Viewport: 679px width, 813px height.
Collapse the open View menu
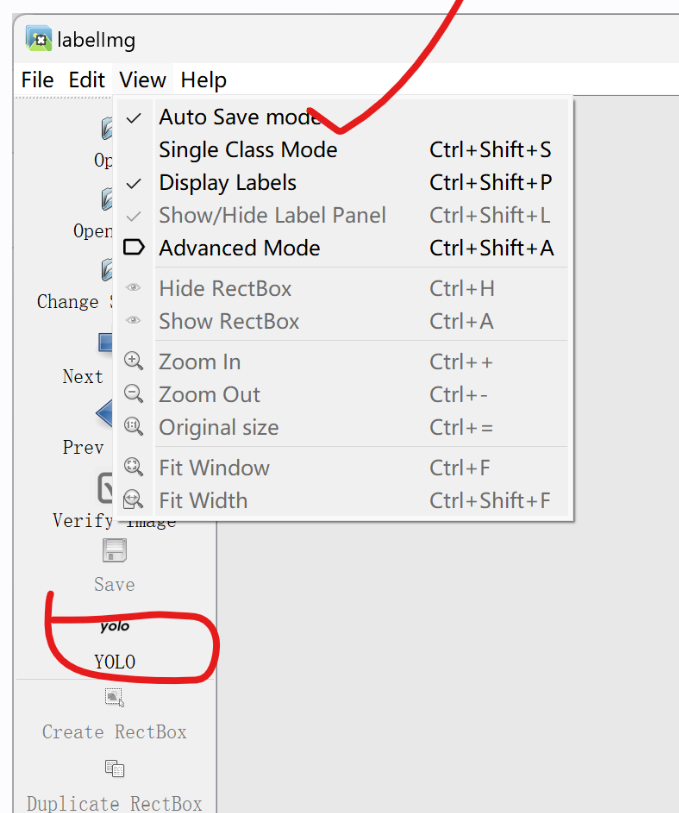click(x=142, y=80)
